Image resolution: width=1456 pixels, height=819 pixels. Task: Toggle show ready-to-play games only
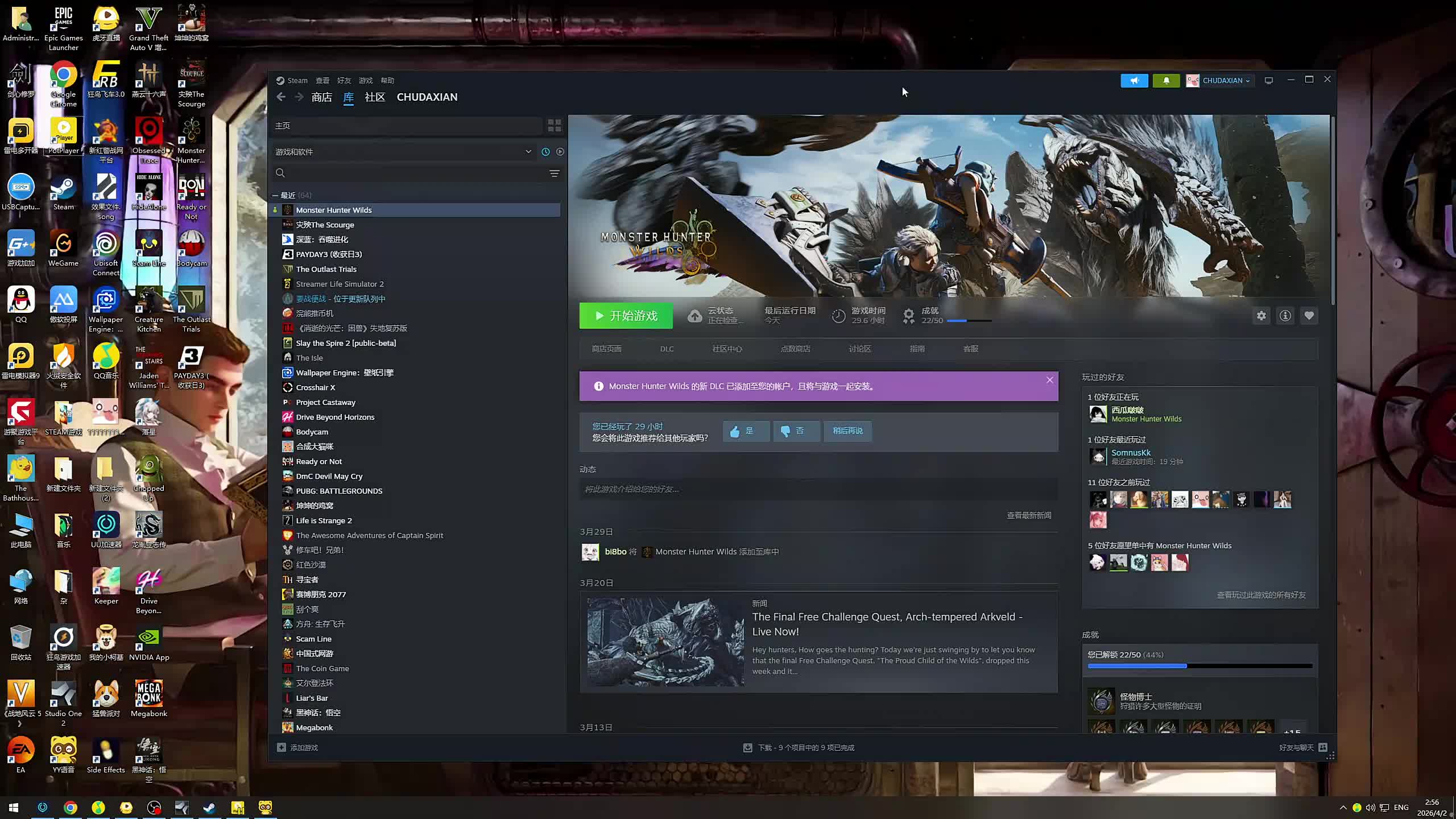[x=560, y=152]
